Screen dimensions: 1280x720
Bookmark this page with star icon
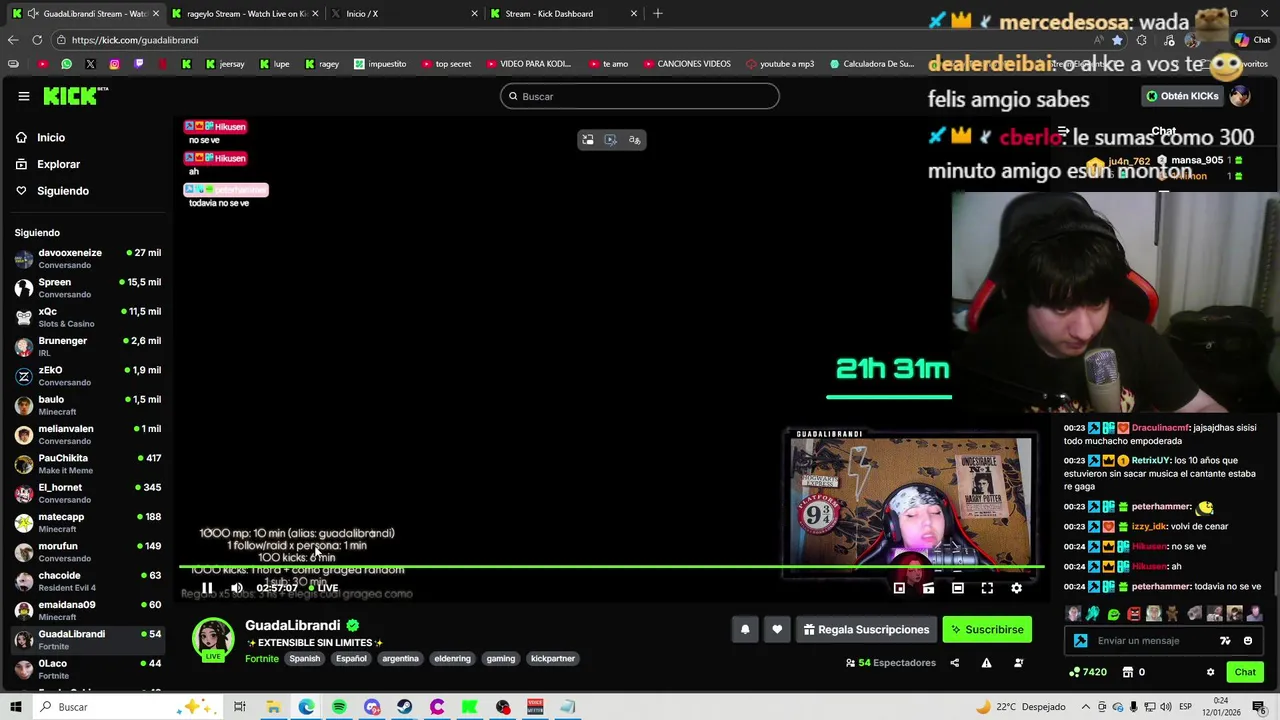click(1117, 40)
